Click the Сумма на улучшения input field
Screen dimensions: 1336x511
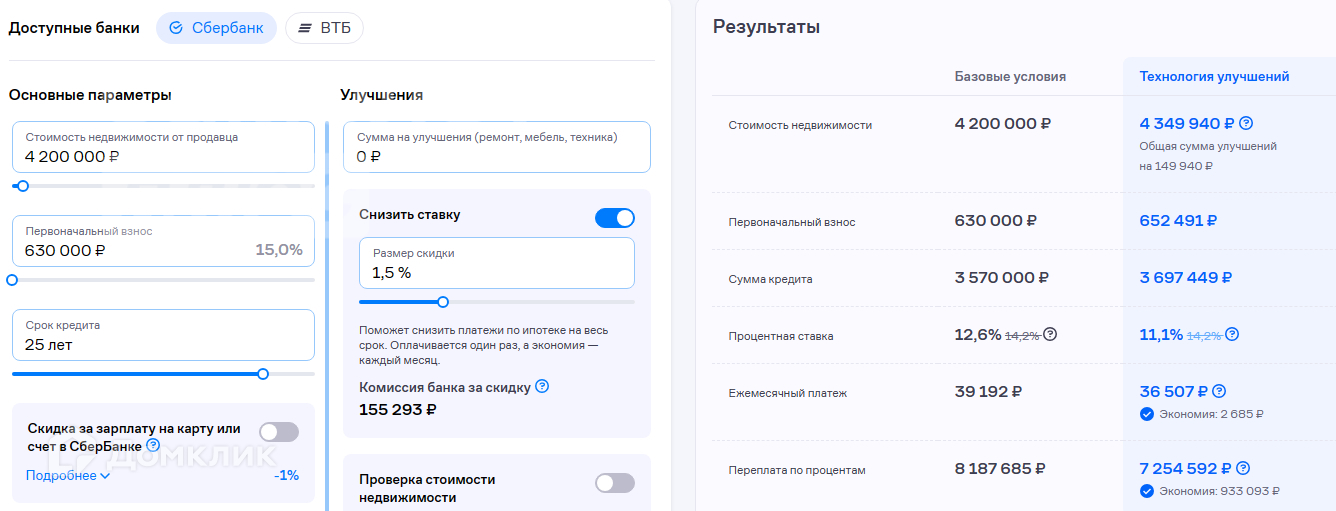pos(496,147)
